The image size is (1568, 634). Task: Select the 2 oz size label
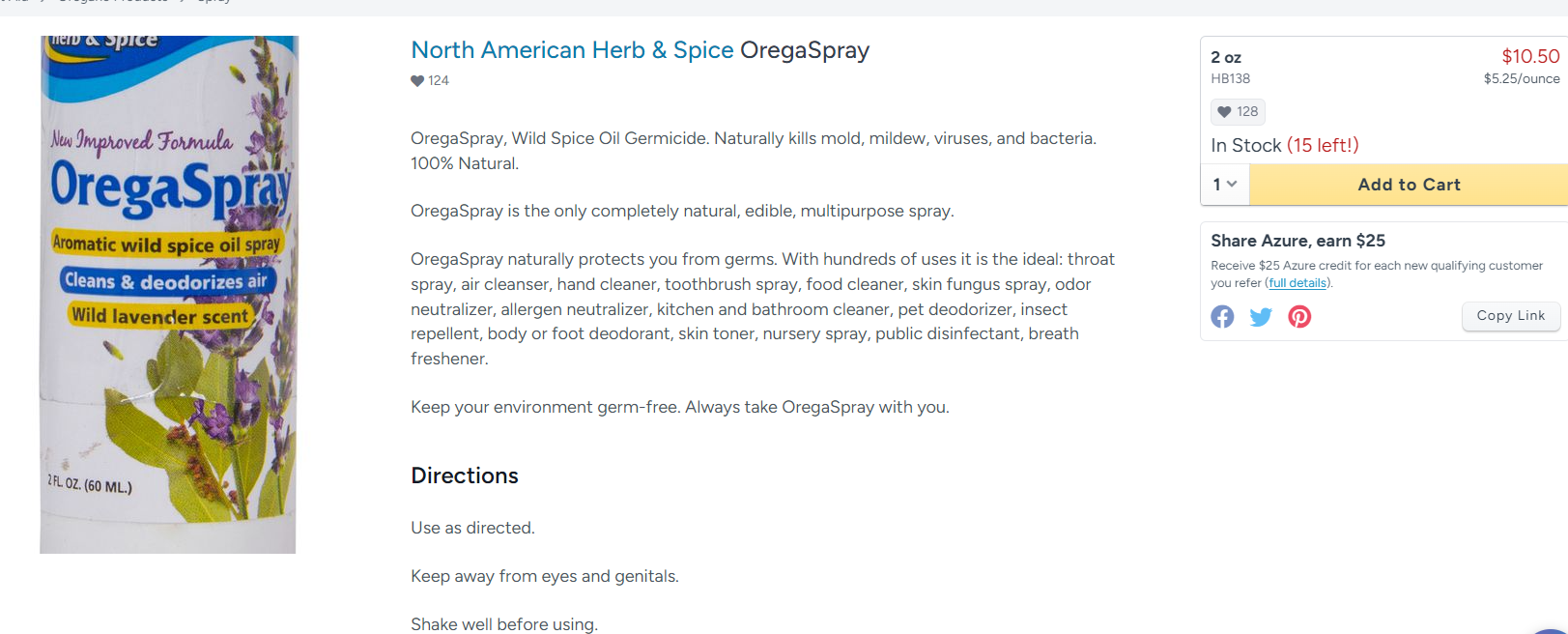[x=1226, y=57]
